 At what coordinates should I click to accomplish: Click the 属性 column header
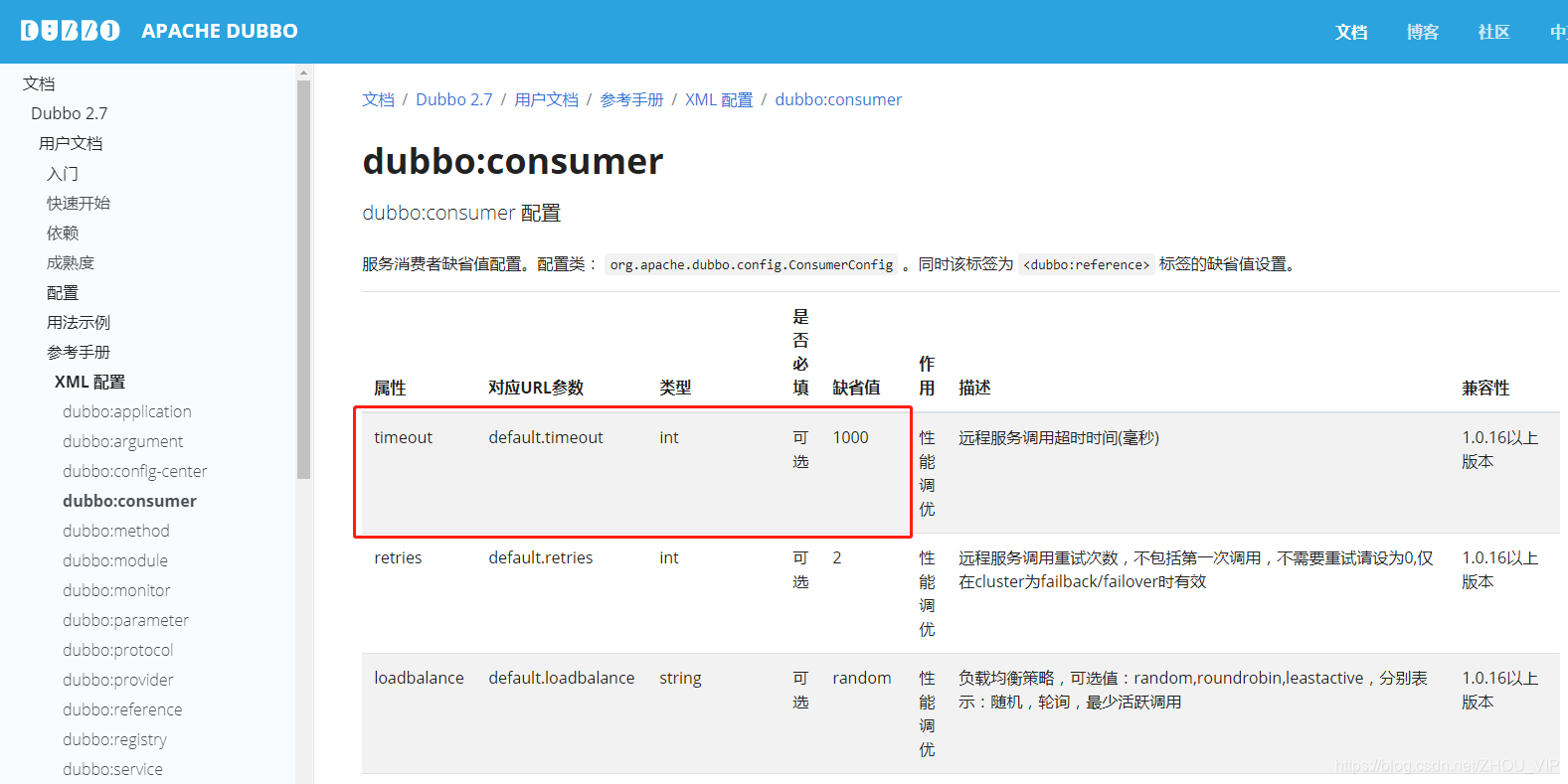390,388
